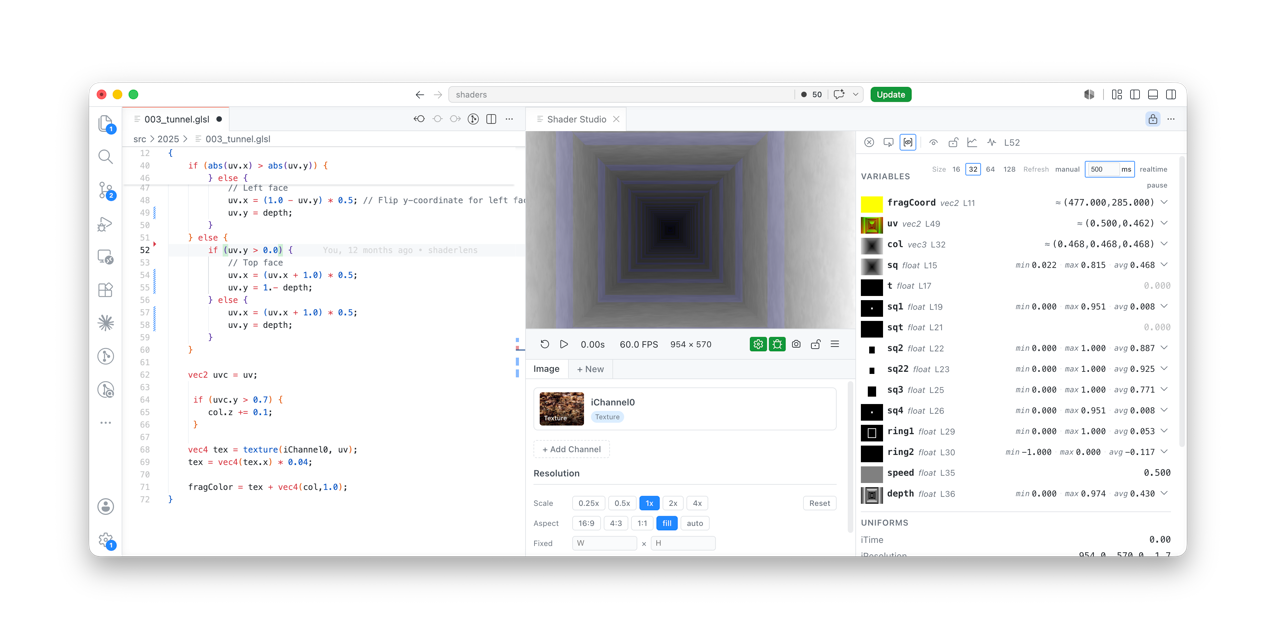
Task: Show more activity bar views ellipsis
Action: (x=106, y=423)
